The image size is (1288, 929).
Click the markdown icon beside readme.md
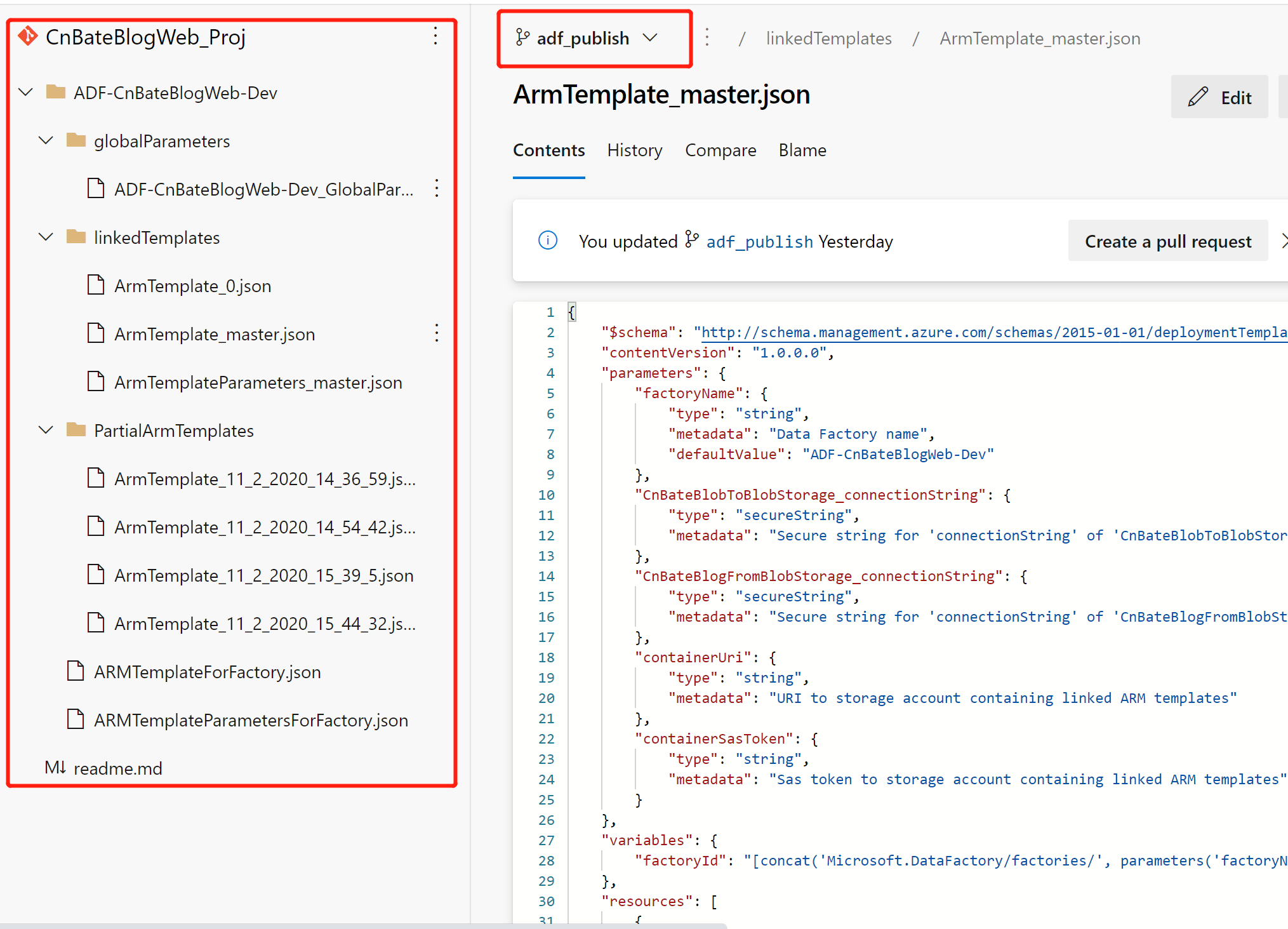point(55,768)
